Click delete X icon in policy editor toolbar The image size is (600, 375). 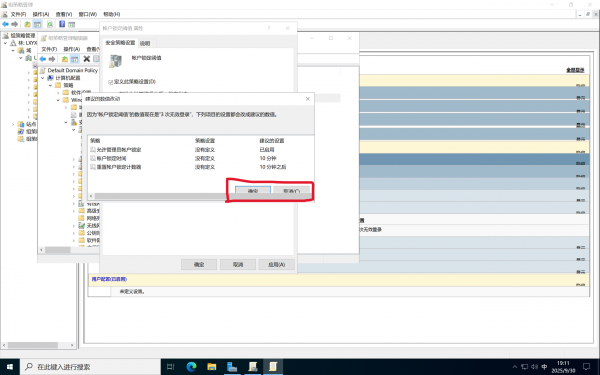(x=87, y=59)
